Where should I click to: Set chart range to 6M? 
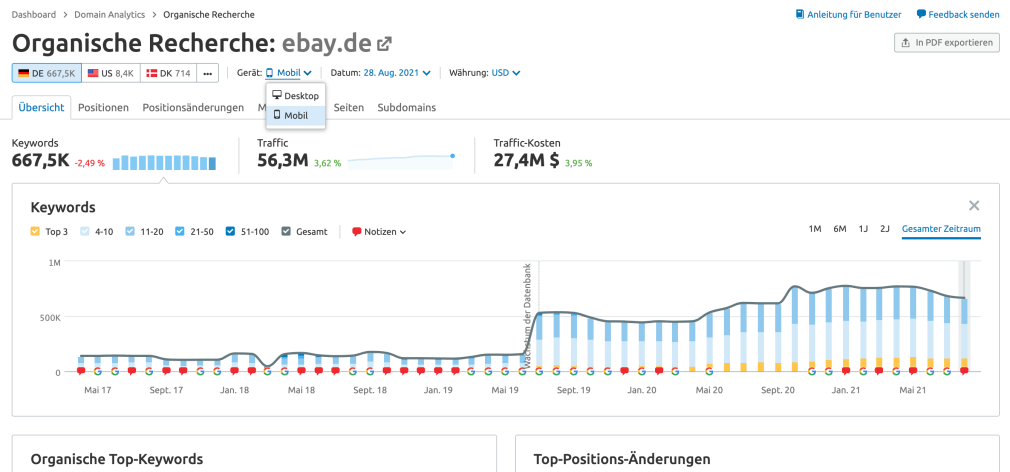point(840,229)
